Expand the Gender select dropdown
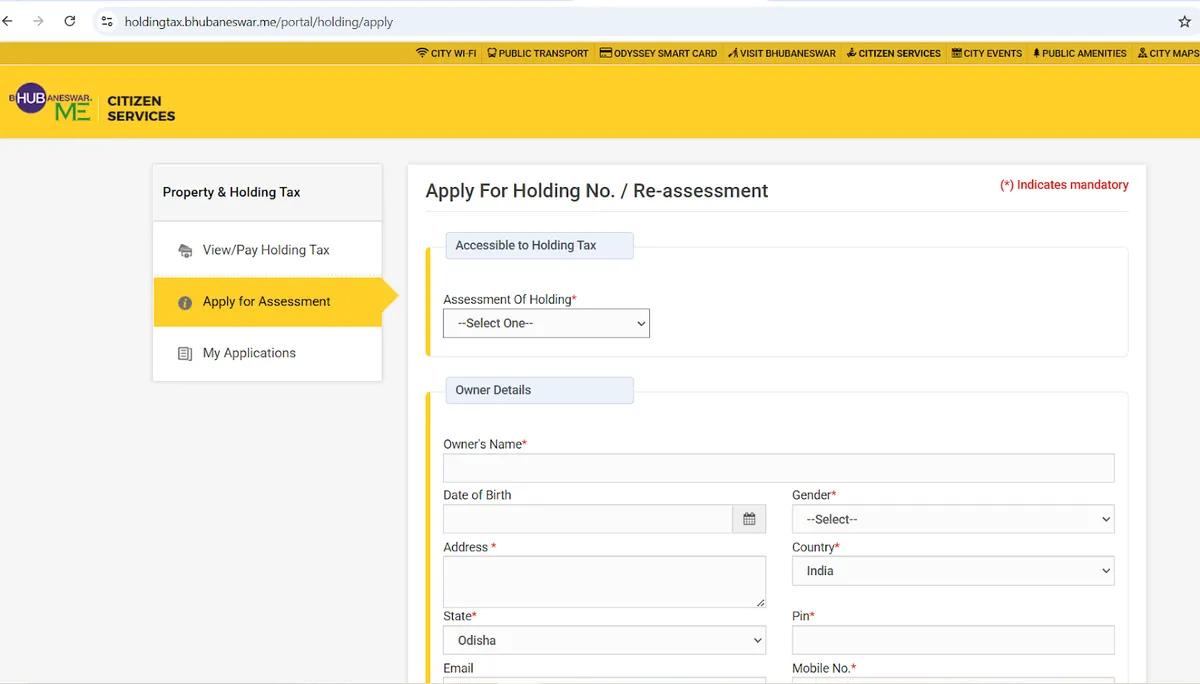Viewport: 1200px width, 684px height. (x=952, y=519)
